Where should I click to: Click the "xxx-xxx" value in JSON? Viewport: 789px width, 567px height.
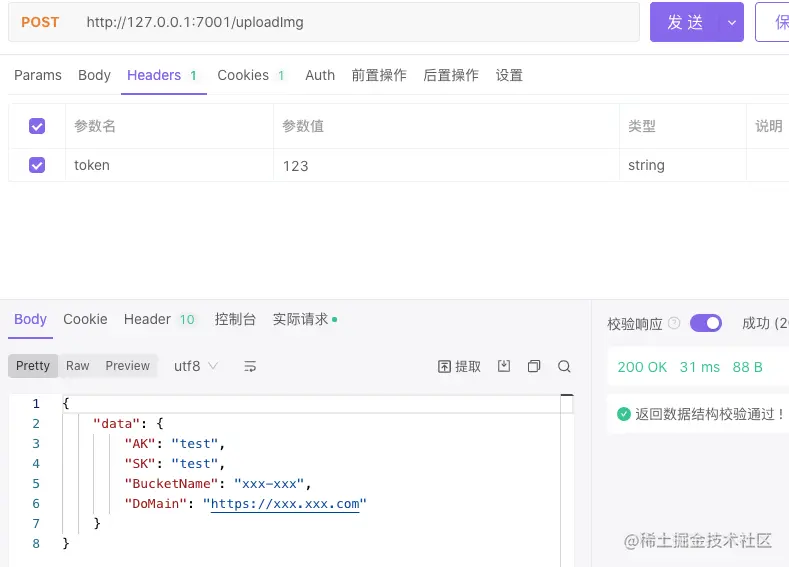269,483
